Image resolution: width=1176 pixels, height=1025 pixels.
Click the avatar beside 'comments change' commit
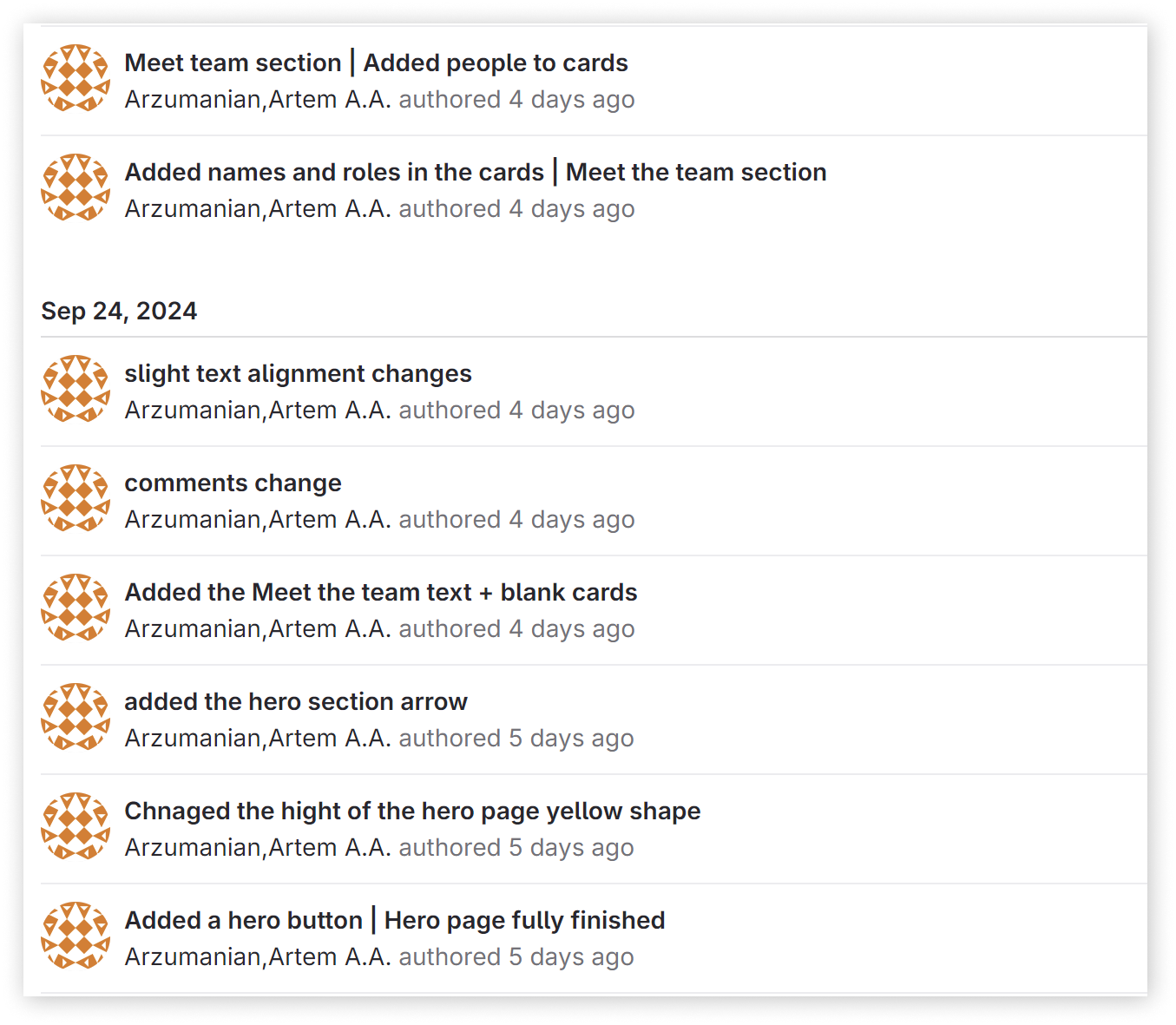(76, 498)
